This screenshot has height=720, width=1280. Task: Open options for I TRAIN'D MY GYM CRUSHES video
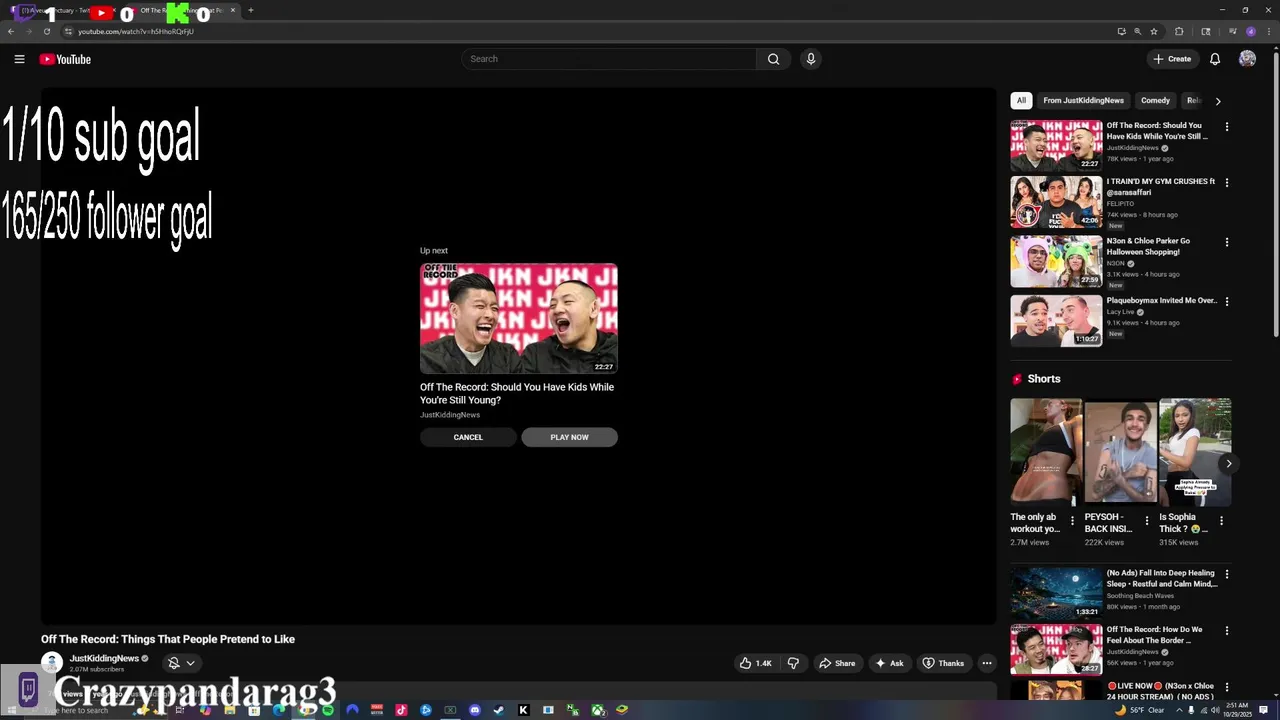(1227, 183)
